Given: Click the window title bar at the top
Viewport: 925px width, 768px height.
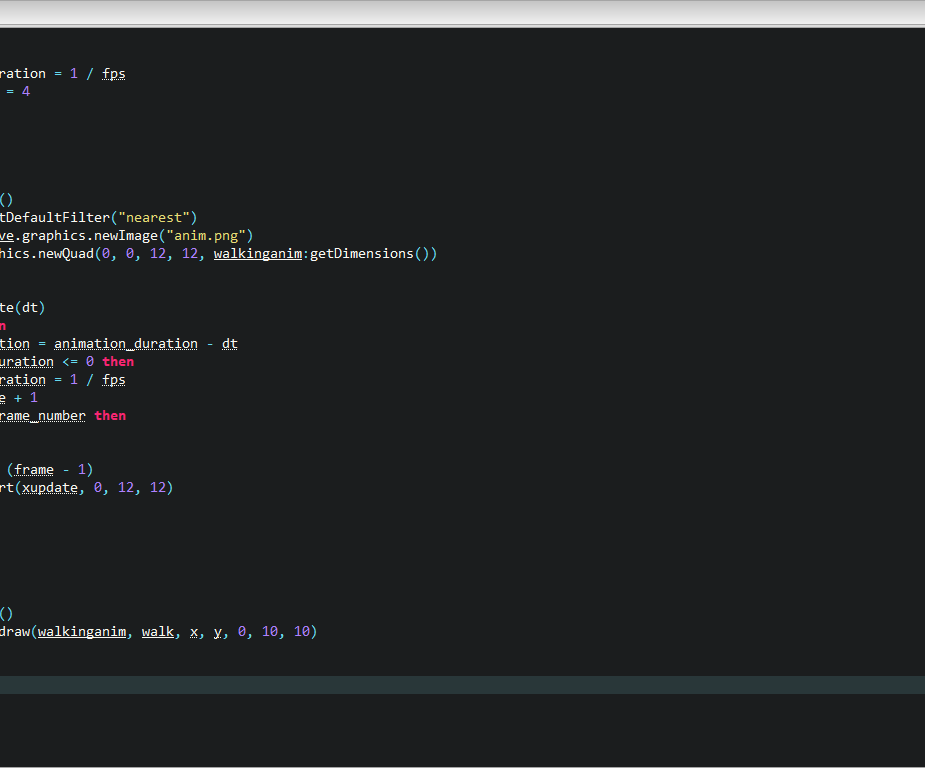Looking at the screenshot, I should [462, 12].
